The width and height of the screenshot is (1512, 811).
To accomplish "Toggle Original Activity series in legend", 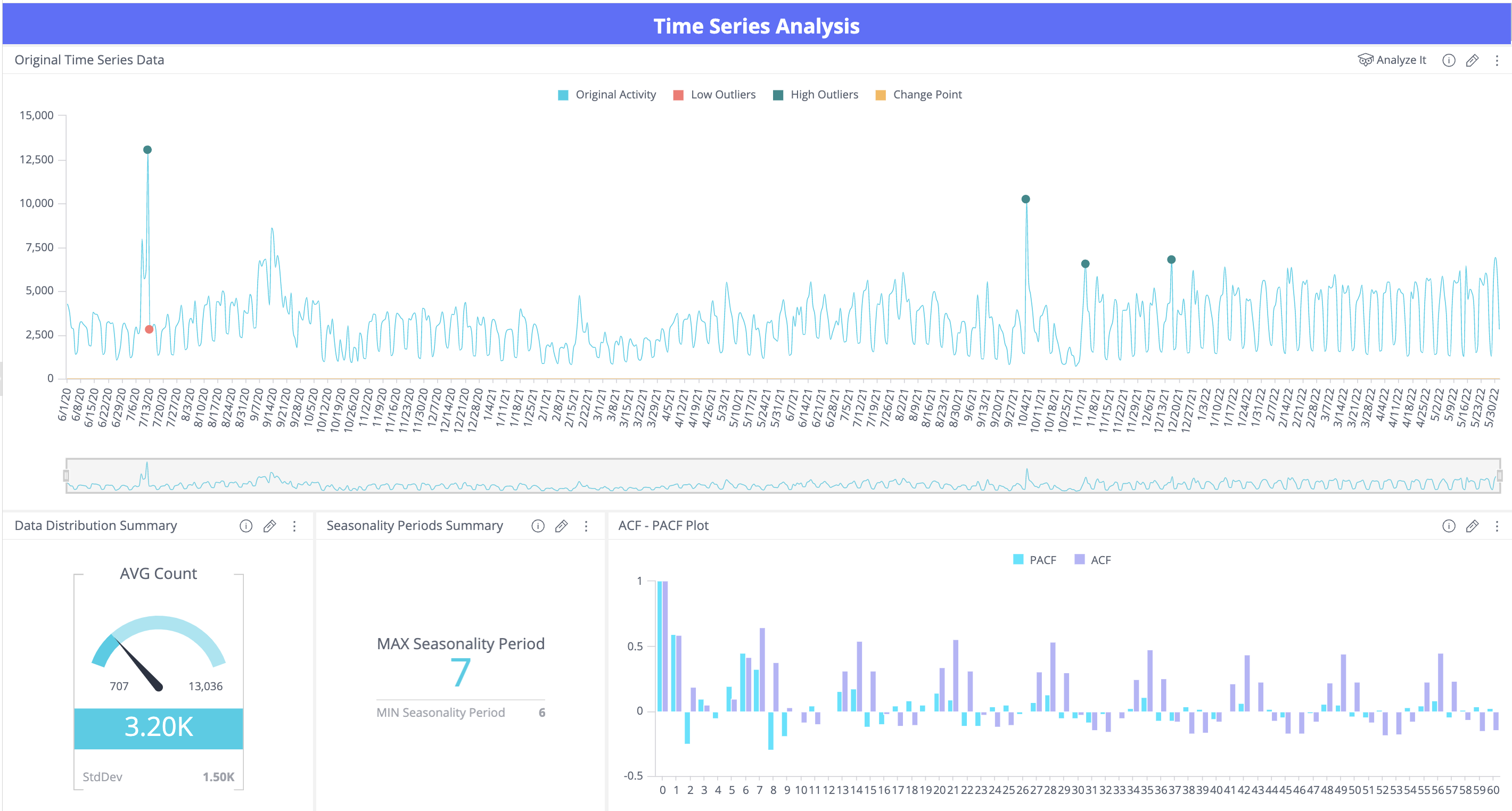I will pyautogui.click(x=607, y=95).
